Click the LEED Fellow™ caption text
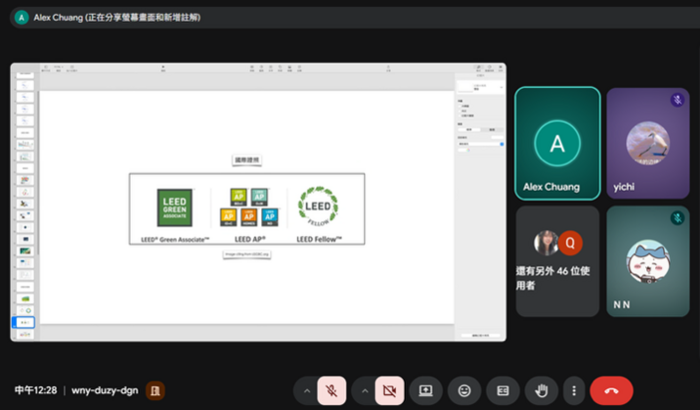The image size is (700, 410). point(319,239)
